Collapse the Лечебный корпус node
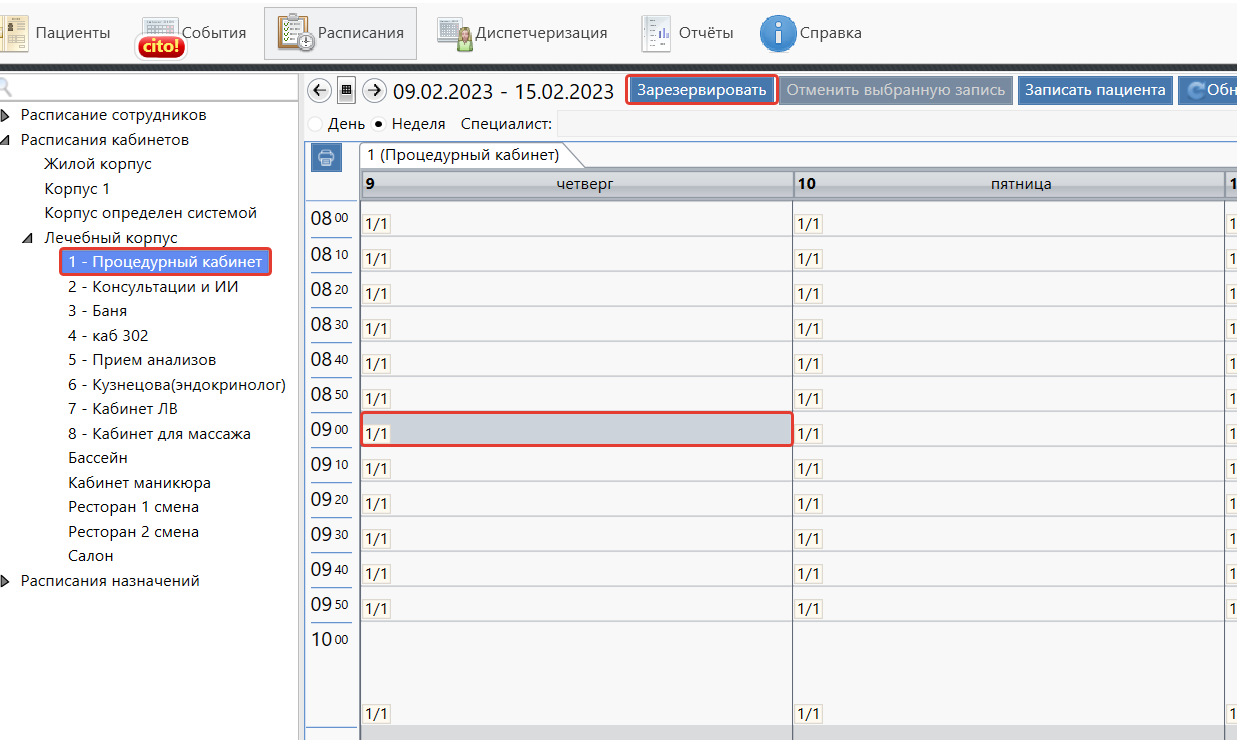 pos(28,238)
